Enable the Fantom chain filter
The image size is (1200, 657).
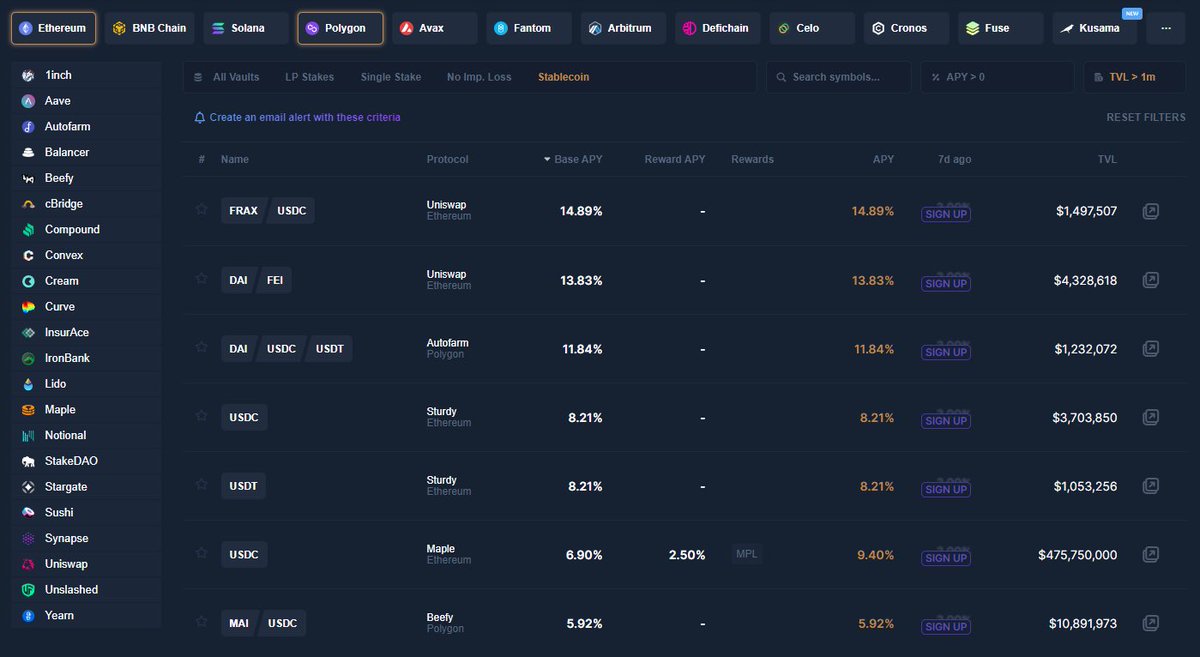click(529, 28)
